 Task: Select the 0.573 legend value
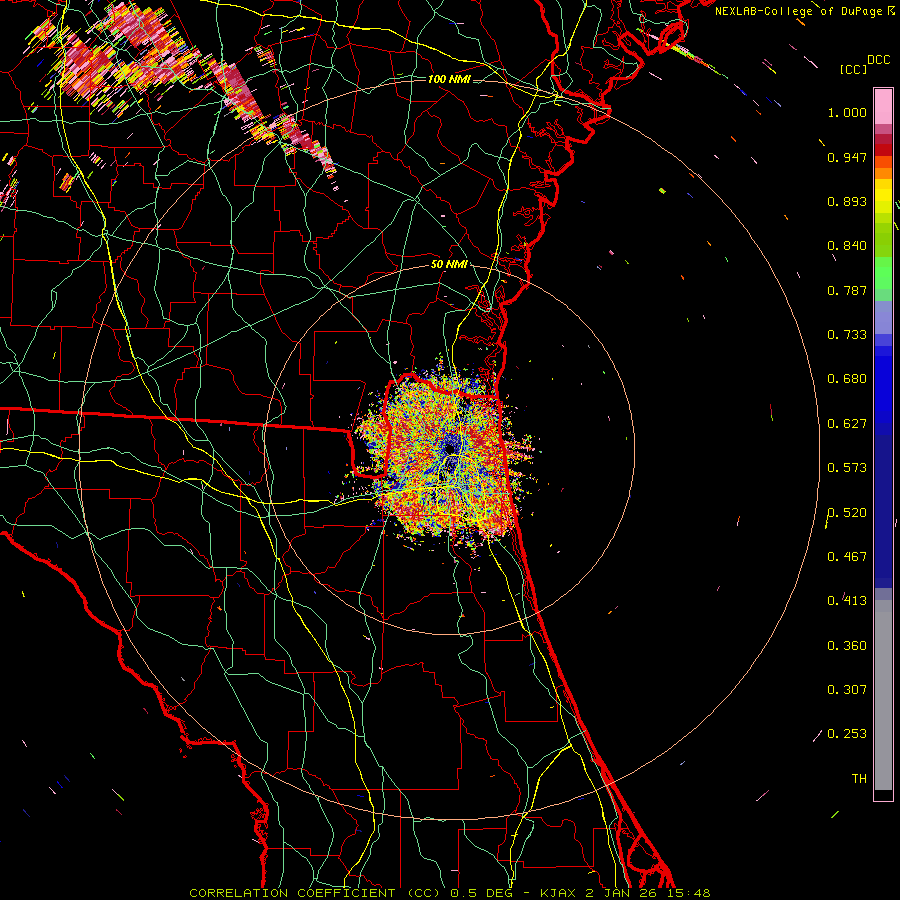pyautogui.click(x=847, y=468)
